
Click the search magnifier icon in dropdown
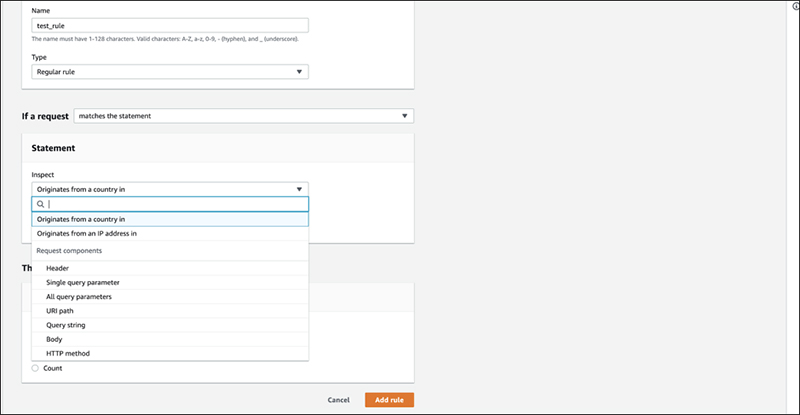click(40, 204)
